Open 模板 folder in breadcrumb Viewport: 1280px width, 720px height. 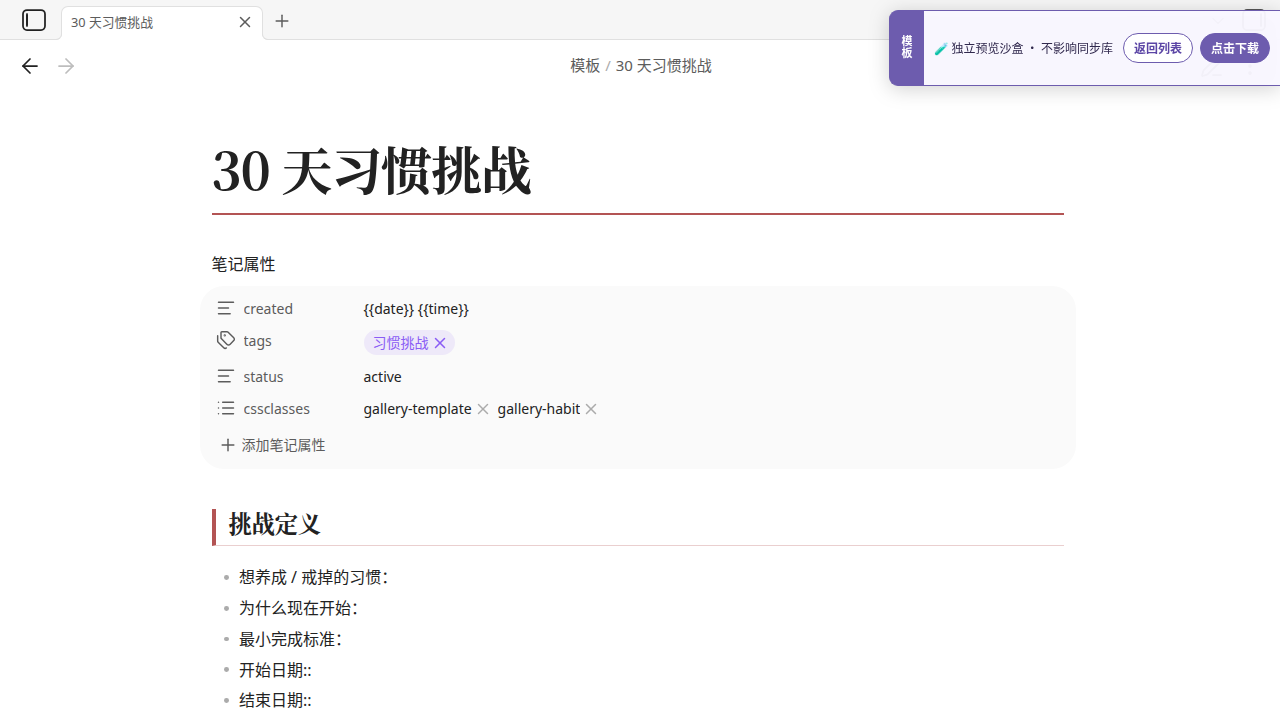click(x=585, y=66)
